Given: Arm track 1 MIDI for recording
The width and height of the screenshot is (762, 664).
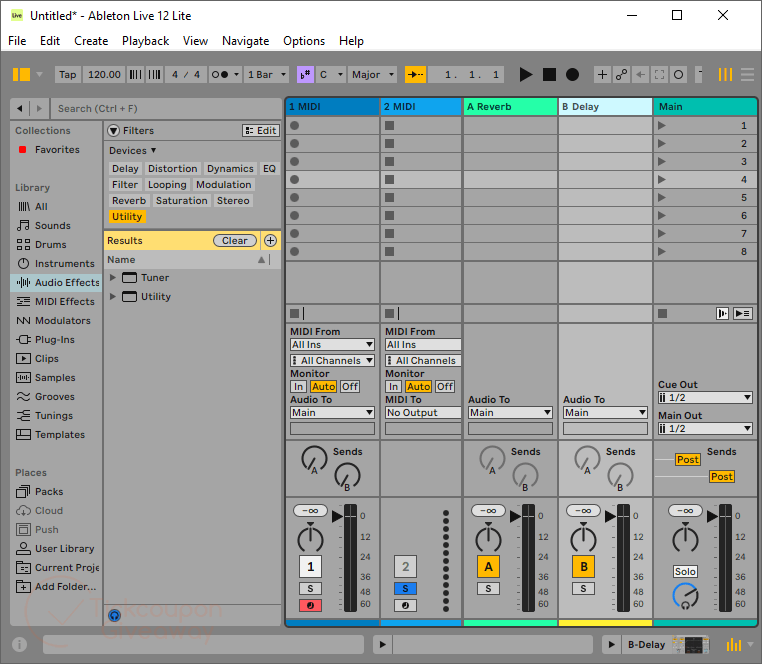Looking at the screenshot, I should pyautogui.click(x=310, y=605).
